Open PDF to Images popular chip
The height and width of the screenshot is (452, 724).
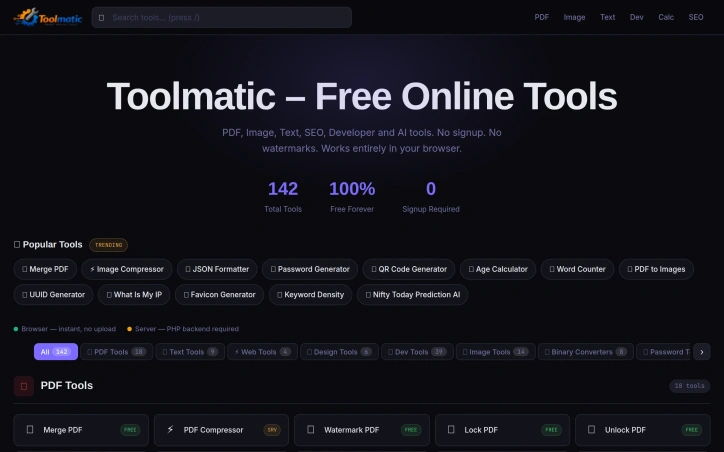[656, 269]
